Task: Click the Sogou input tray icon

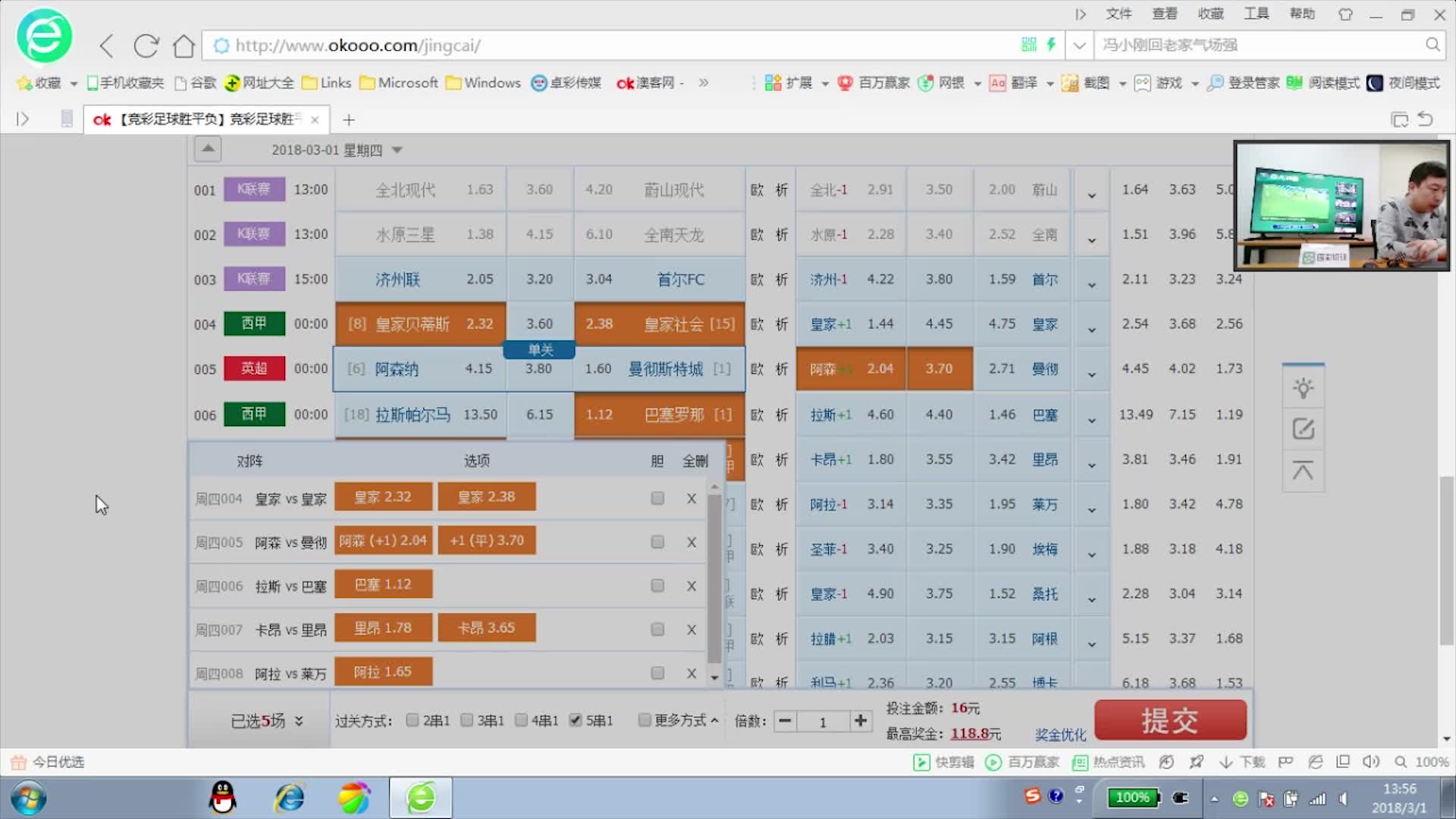Action: pyautogui.click(x=1031, y=796)
